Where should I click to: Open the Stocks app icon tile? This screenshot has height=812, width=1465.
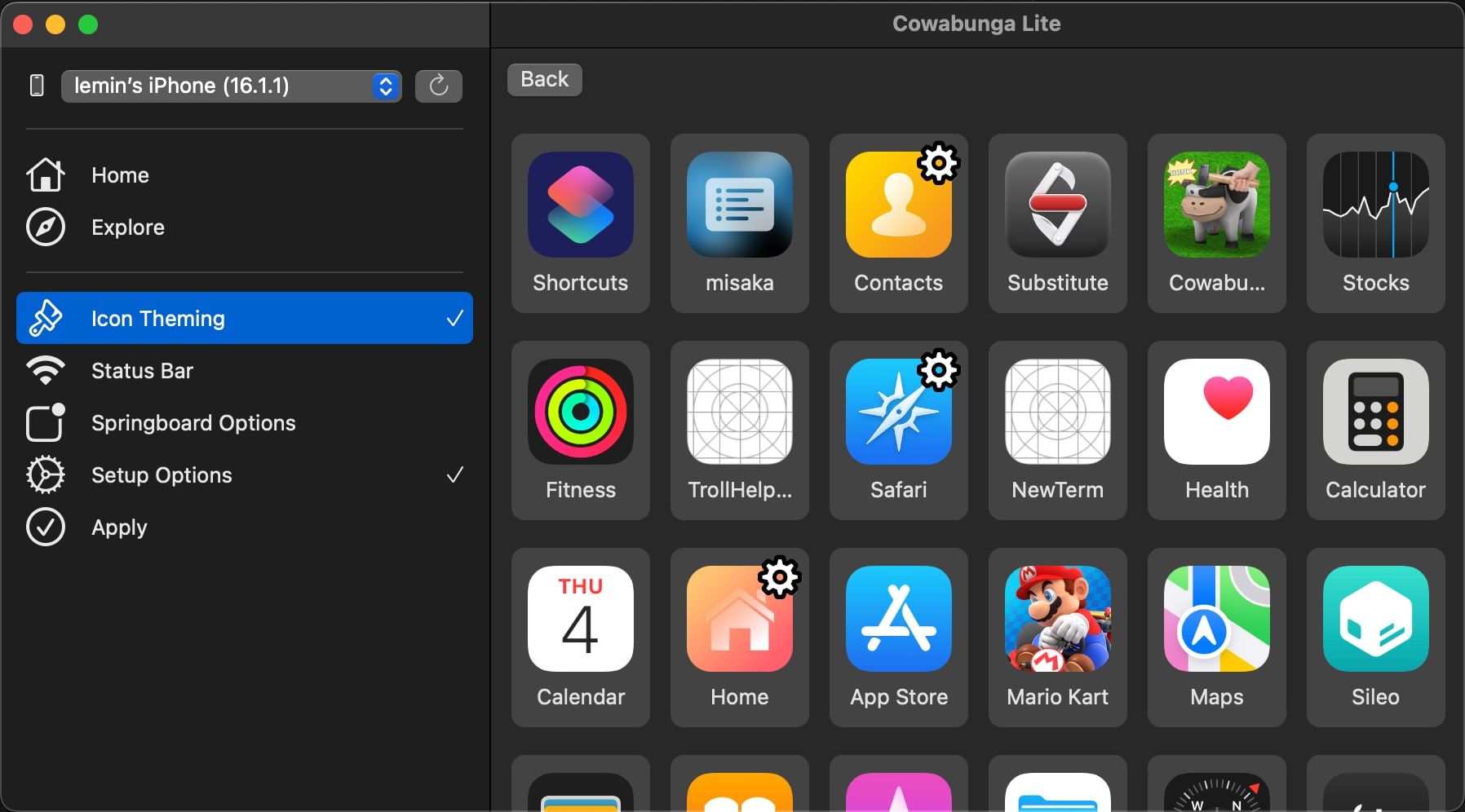[x=1376, y=223]
